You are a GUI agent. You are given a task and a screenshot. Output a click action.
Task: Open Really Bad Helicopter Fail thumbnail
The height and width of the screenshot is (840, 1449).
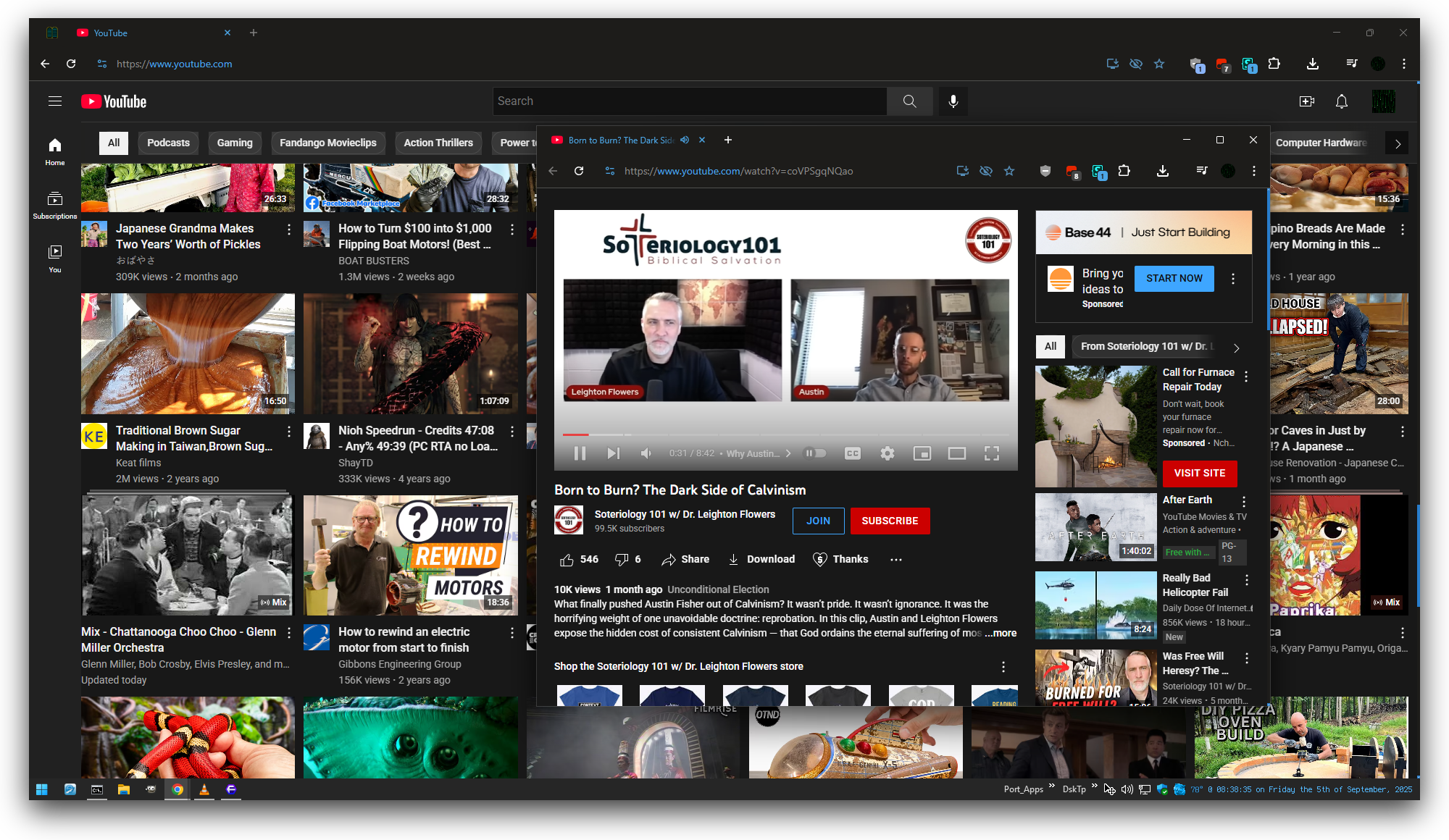point(1095,605)
